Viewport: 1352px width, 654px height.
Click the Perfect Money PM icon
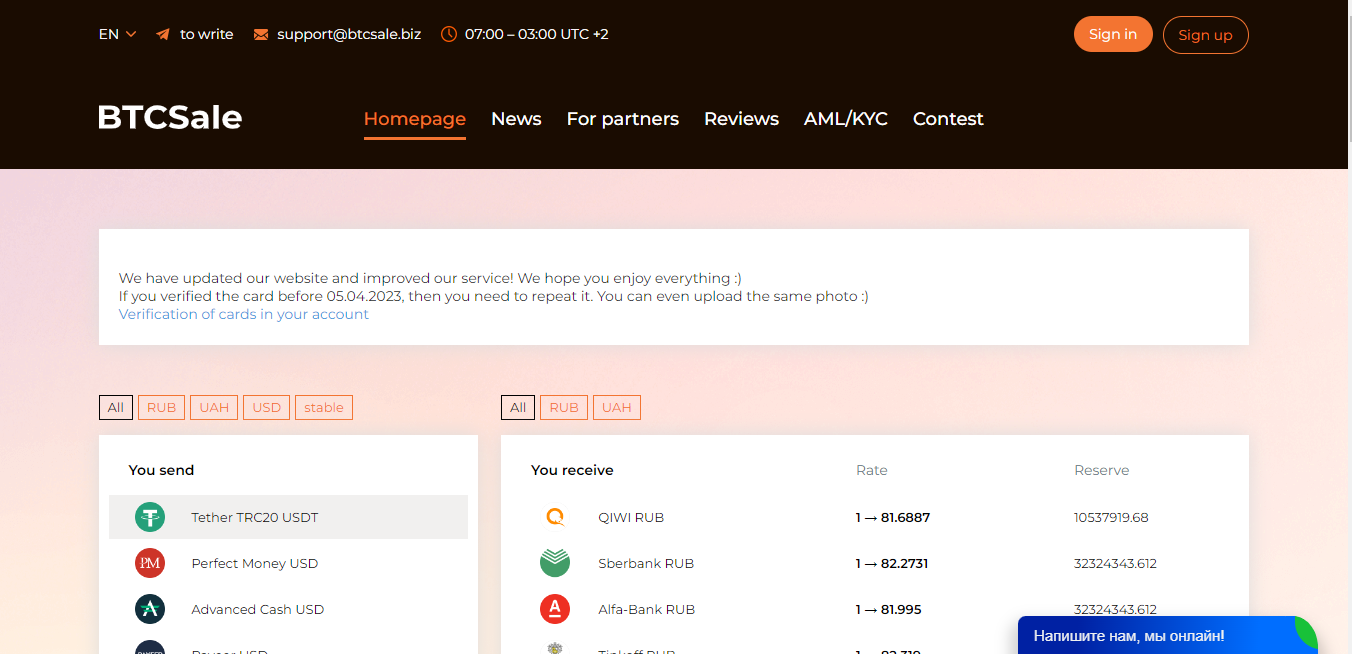(150, 563)
